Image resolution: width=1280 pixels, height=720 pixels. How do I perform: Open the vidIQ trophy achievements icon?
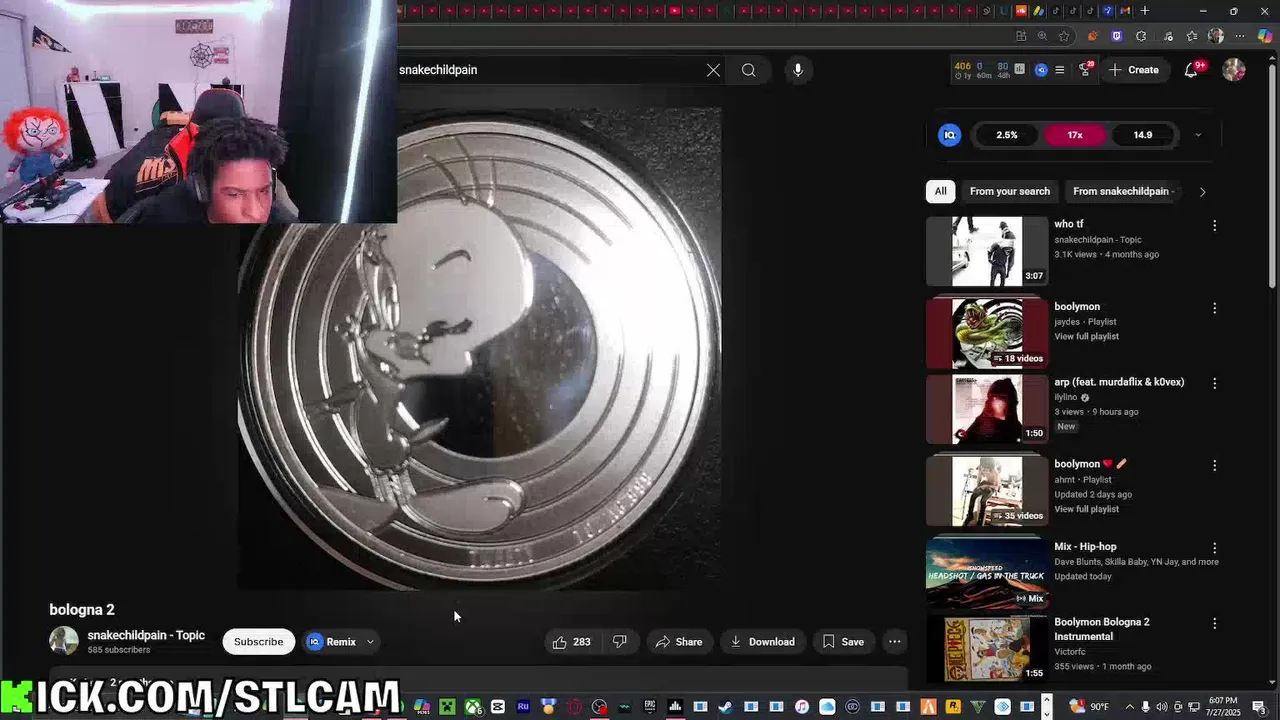[1085, 70]
